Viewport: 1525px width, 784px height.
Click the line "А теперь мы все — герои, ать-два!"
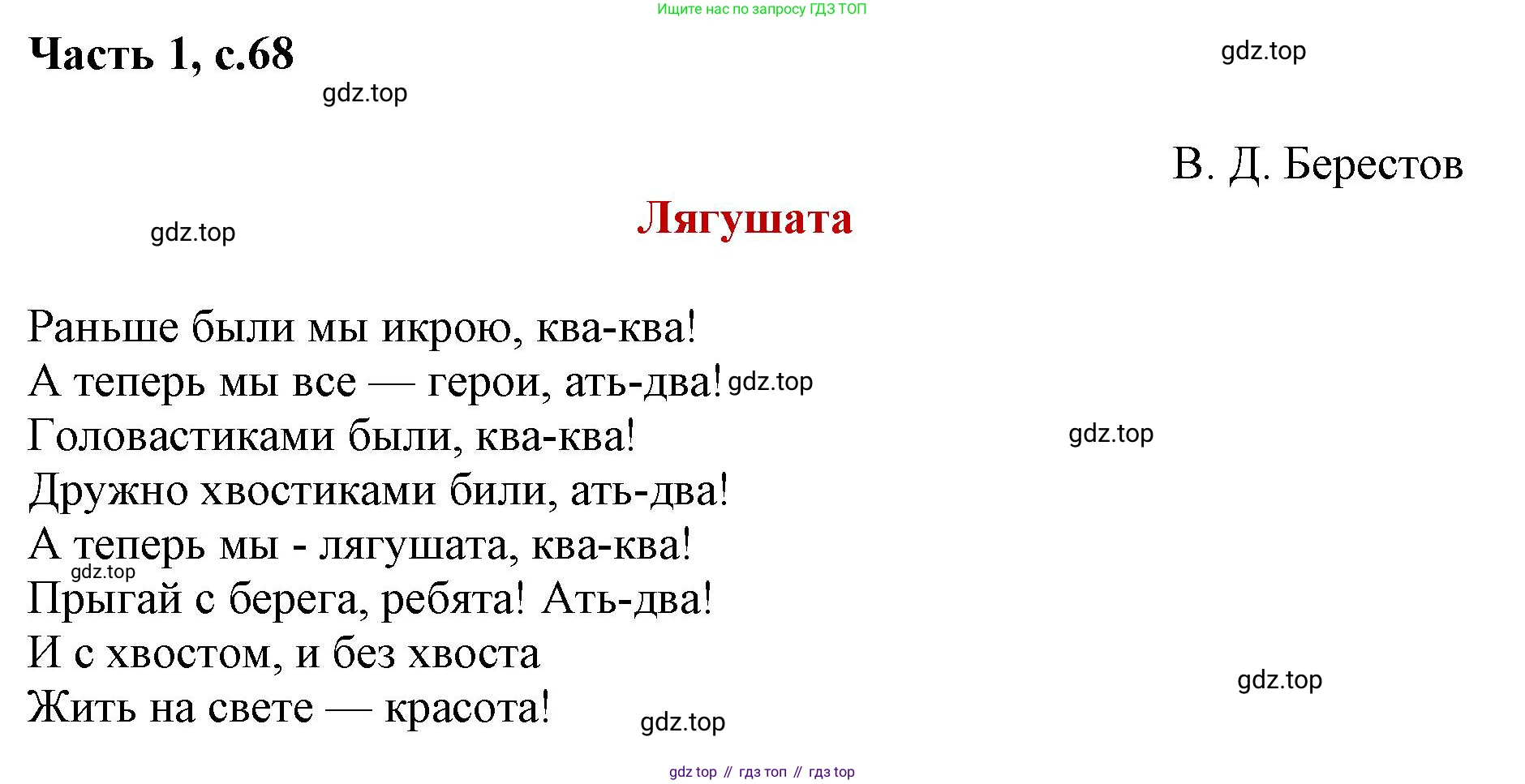pos(375,382)
